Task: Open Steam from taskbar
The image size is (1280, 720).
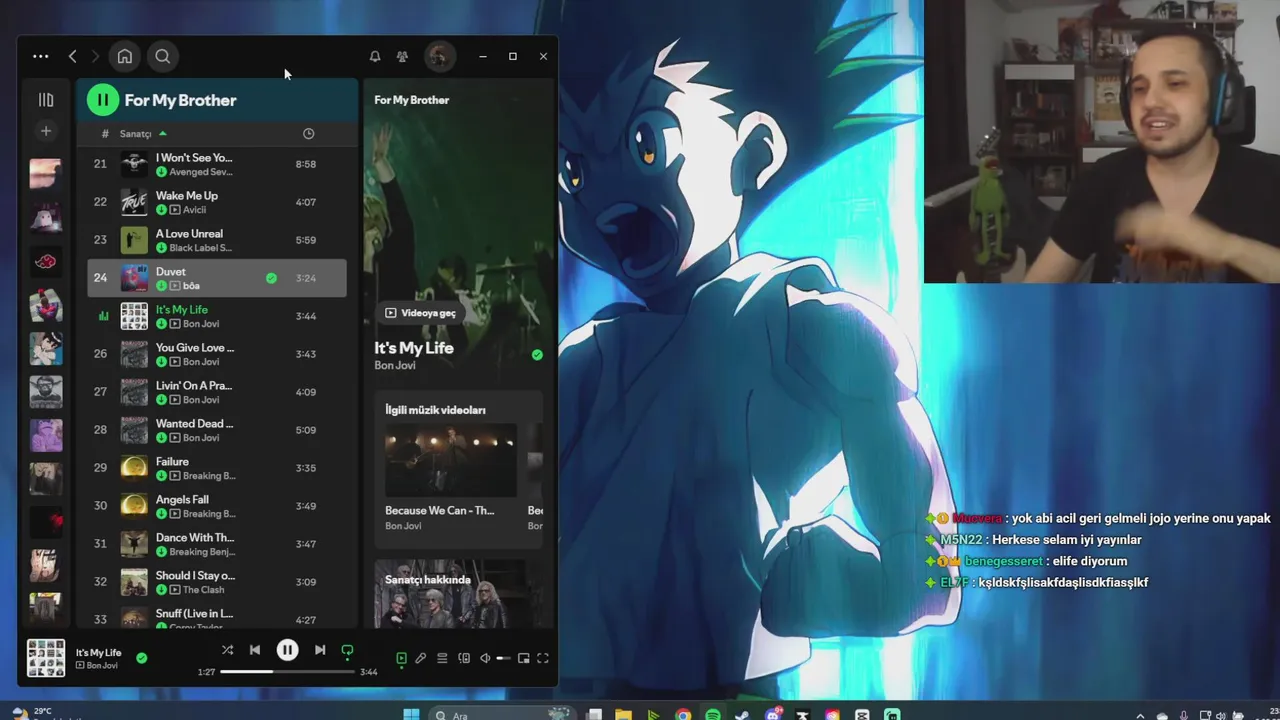Action: [742, 714]
